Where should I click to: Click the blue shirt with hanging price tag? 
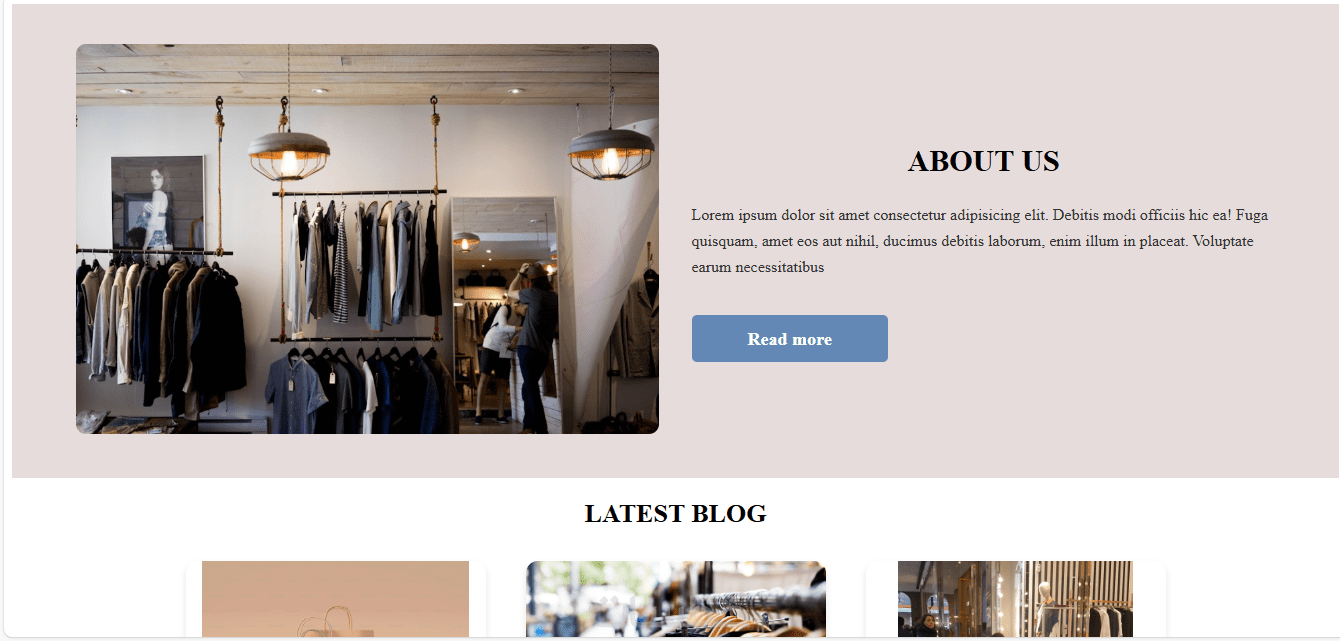tap(296, 396)
